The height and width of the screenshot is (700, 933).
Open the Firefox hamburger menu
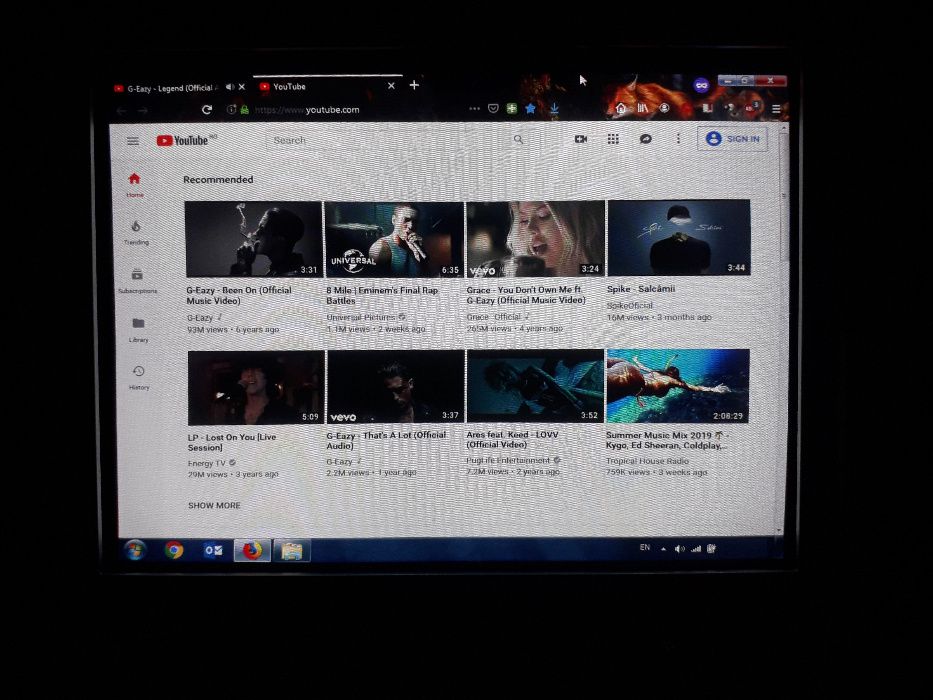tap(776, 109)
